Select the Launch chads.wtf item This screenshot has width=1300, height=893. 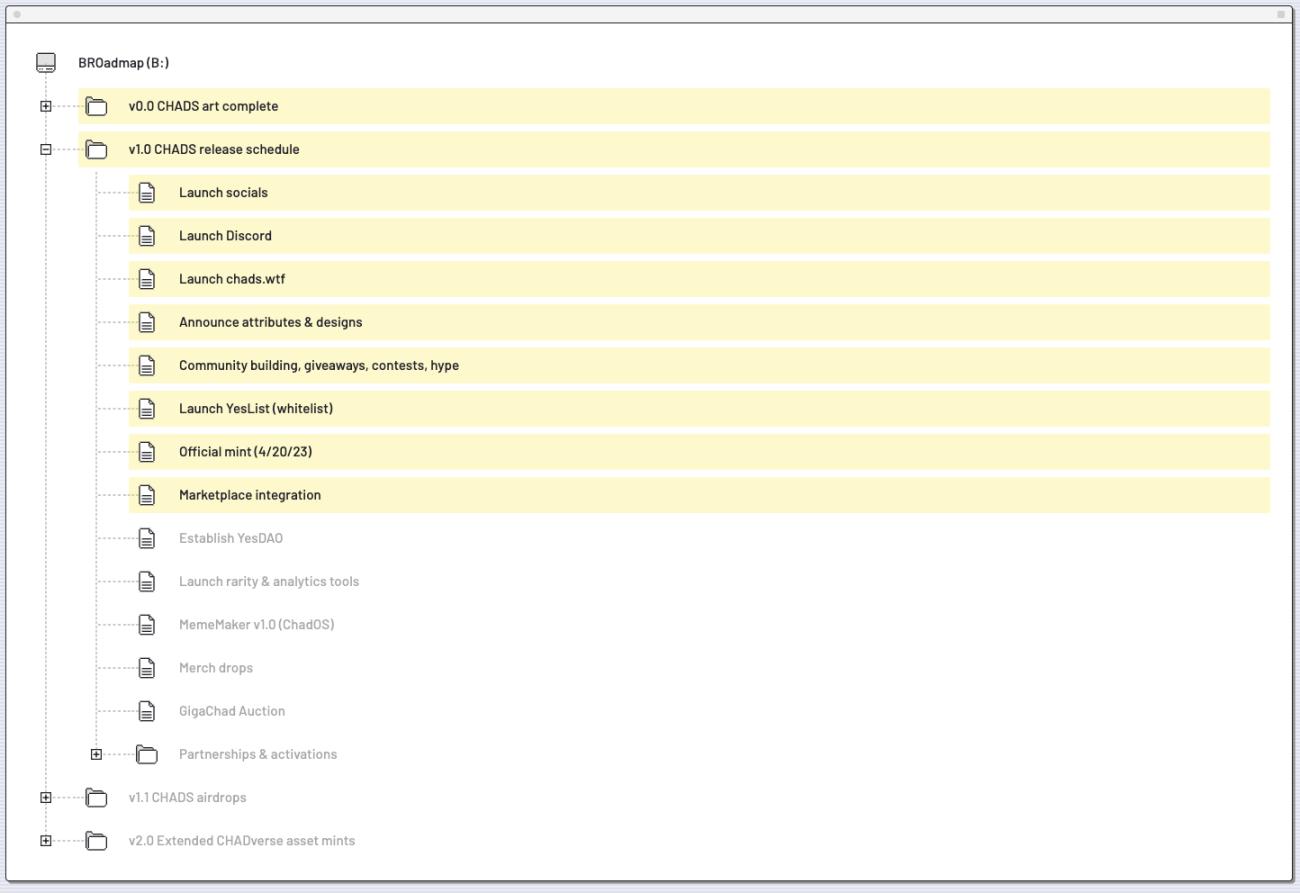pos(232,279)
